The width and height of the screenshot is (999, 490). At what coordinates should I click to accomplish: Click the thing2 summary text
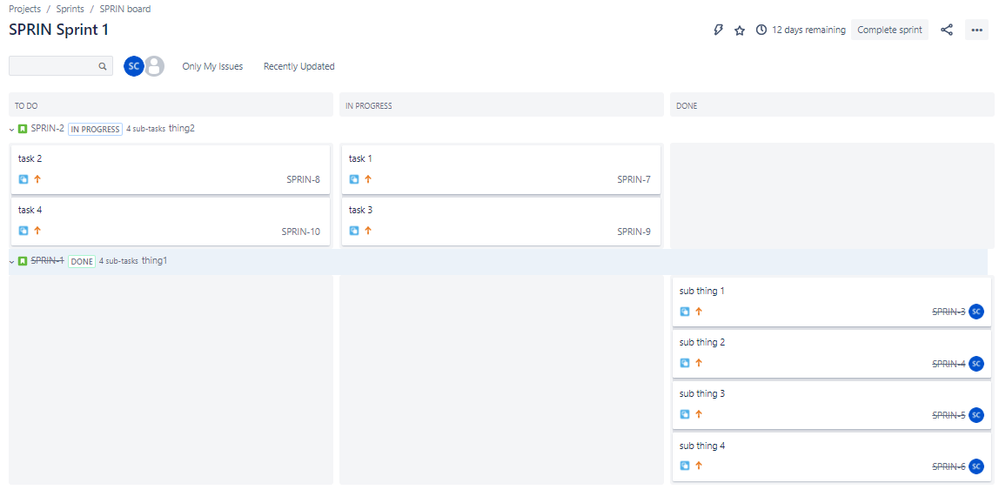click(x=182, y=129)
